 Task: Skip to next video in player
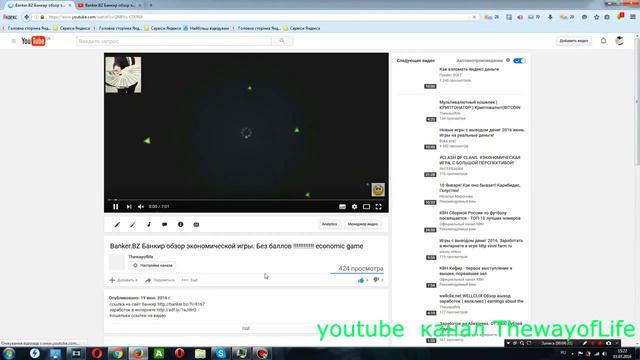click(x=129, y=207)
